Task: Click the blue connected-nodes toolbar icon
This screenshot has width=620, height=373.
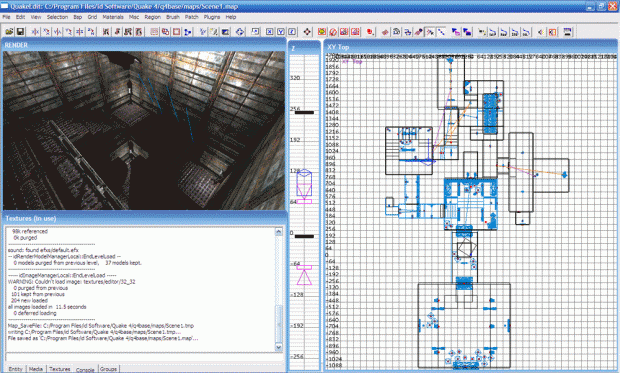Action: point(187,32)
